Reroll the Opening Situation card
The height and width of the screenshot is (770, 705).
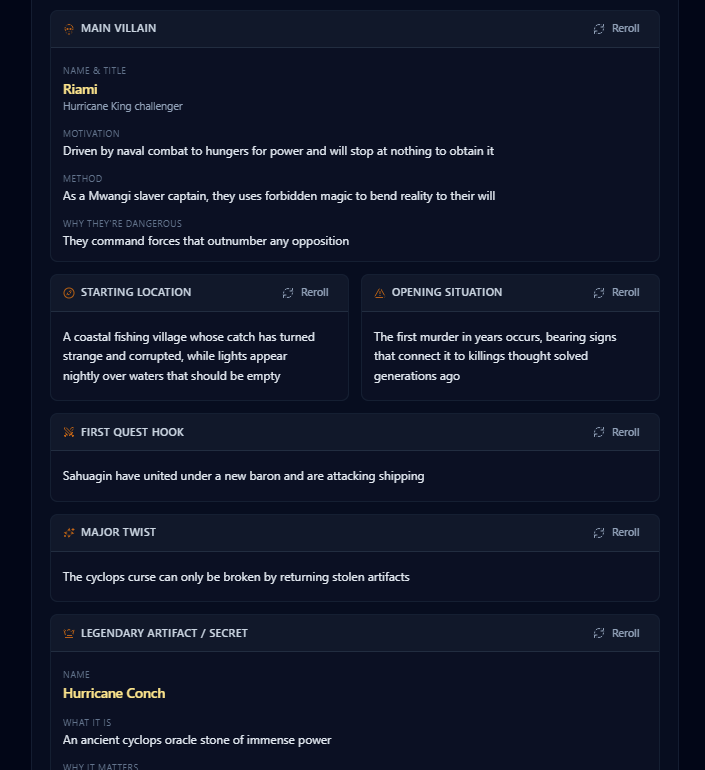(616, 293)
